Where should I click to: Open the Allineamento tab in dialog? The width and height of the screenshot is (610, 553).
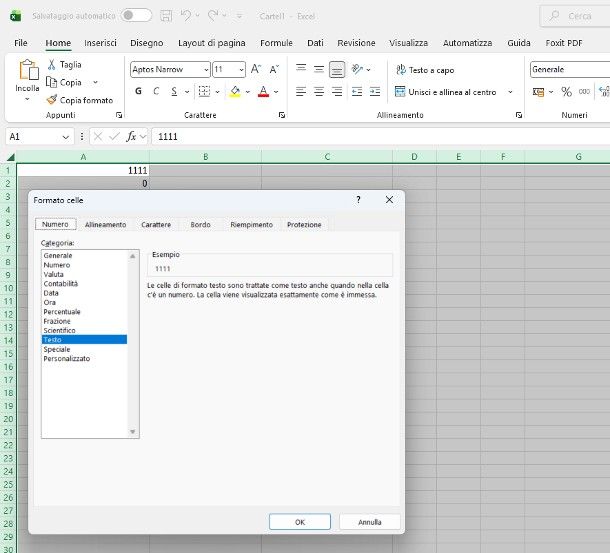click(105, 225)
